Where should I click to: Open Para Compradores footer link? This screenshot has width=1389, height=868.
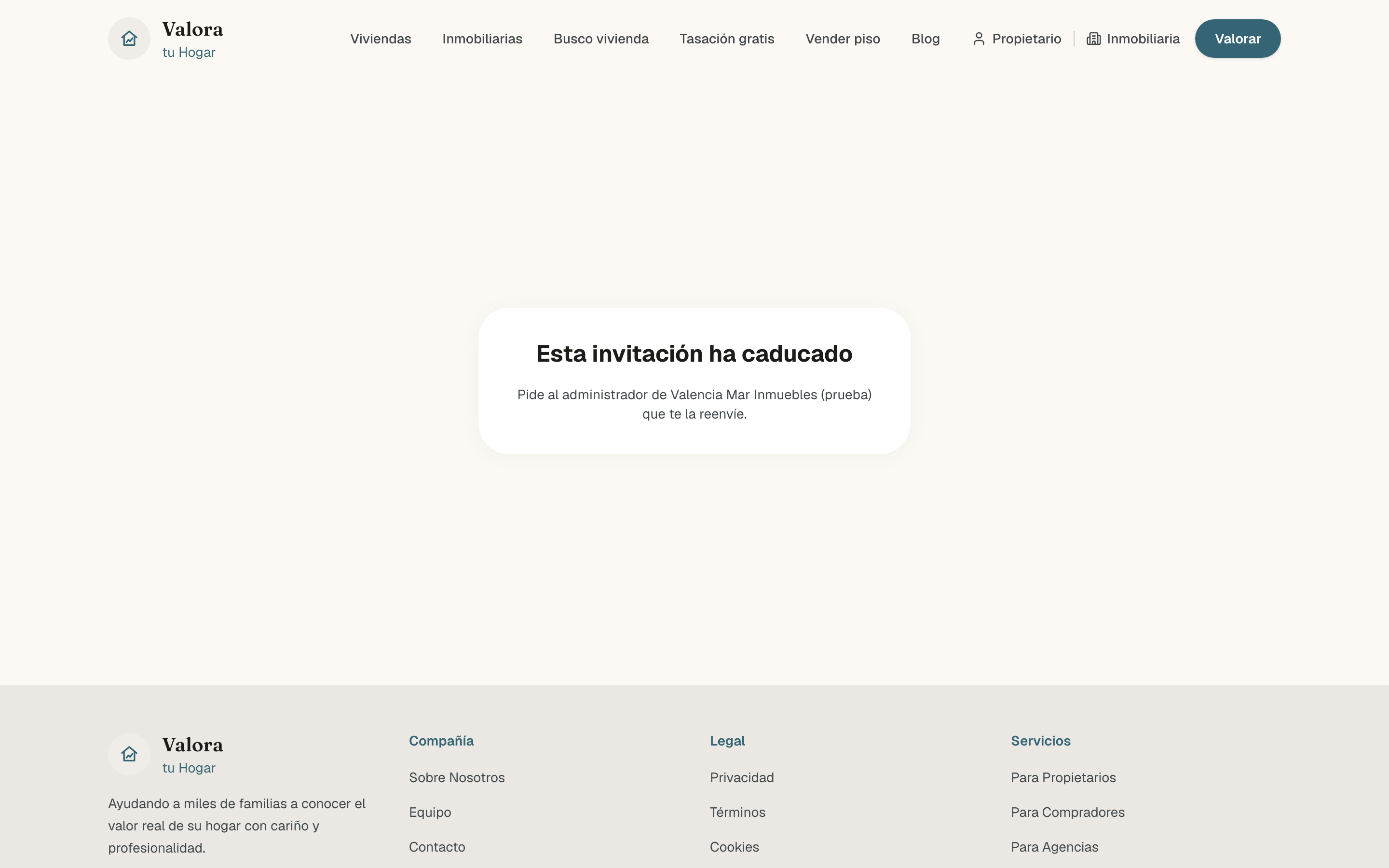click(1068, 813)
